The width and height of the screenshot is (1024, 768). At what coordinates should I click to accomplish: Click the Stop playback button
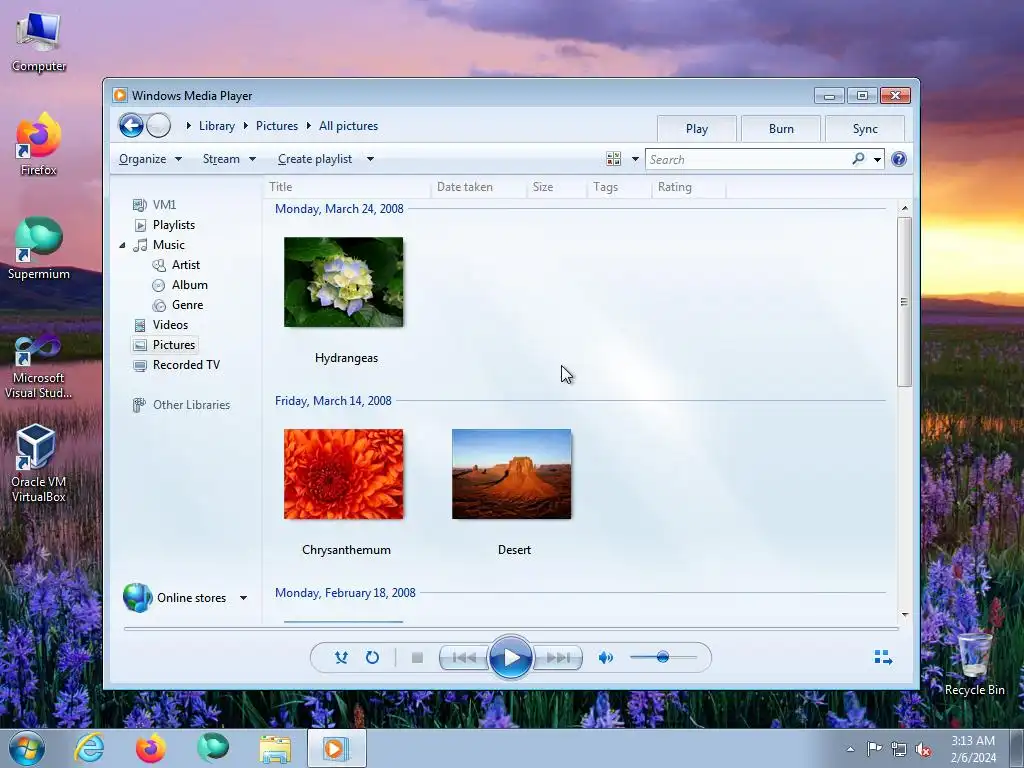tap(417, 658)
